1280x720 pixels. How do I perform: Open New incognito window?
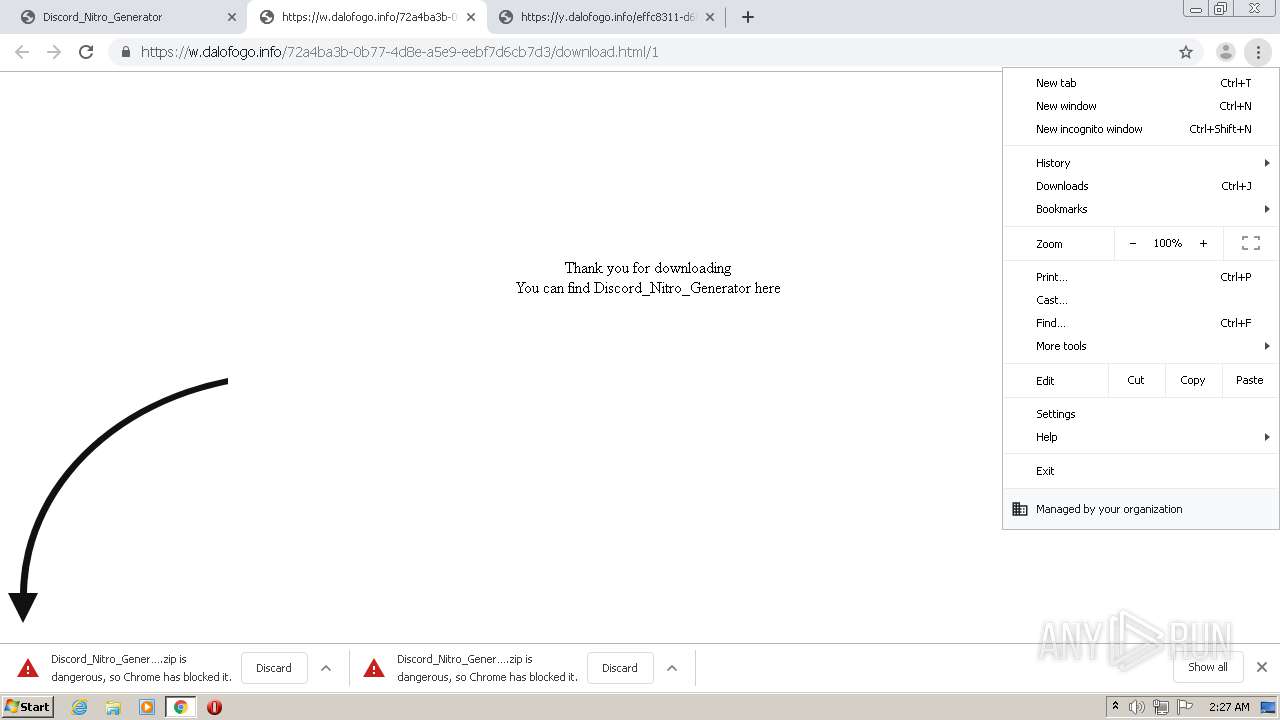pyautogui.click(x=1140, y=129)
